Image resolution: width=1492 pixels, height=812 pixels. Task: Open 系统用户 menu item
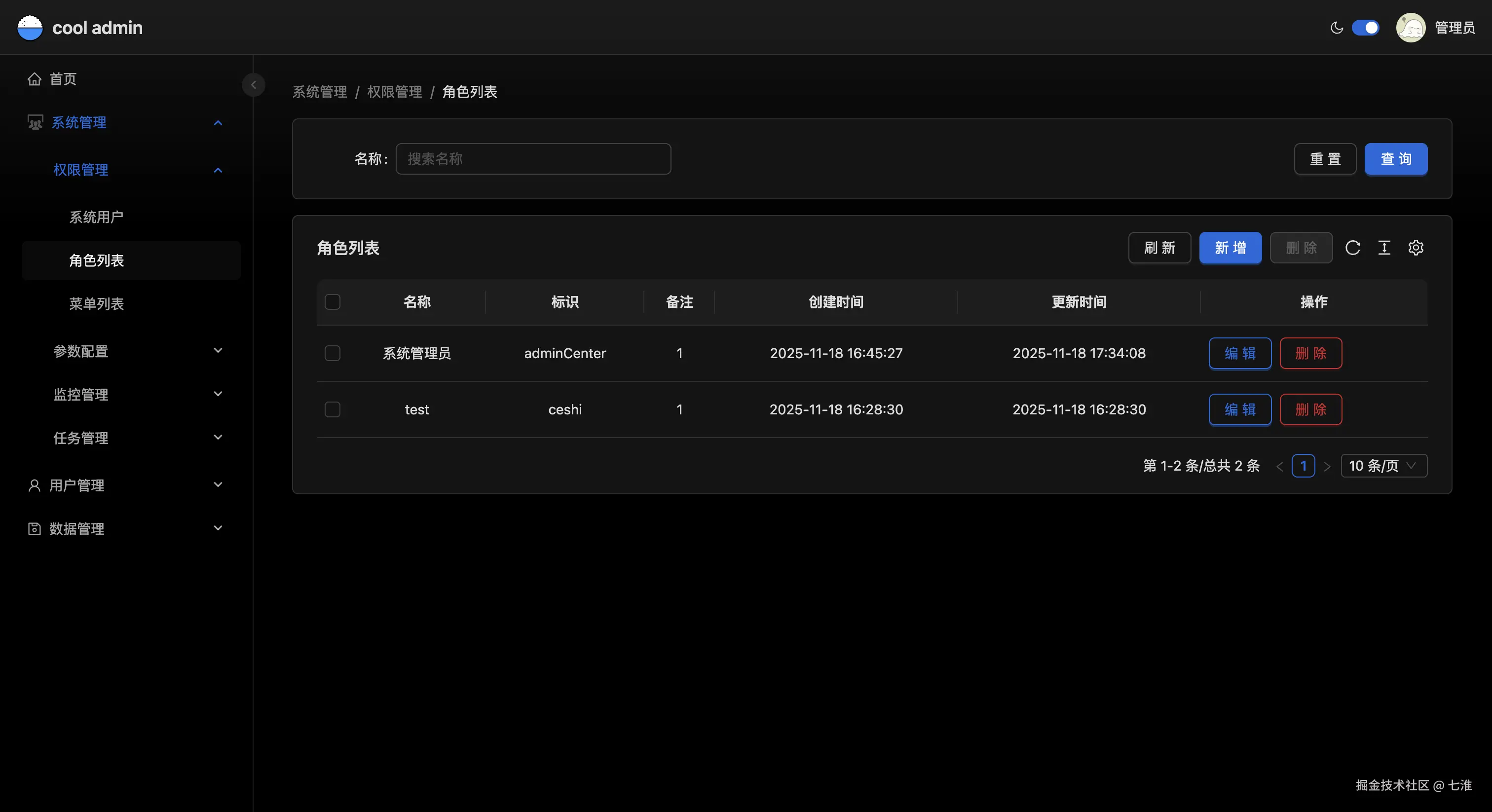coord(97,217)
